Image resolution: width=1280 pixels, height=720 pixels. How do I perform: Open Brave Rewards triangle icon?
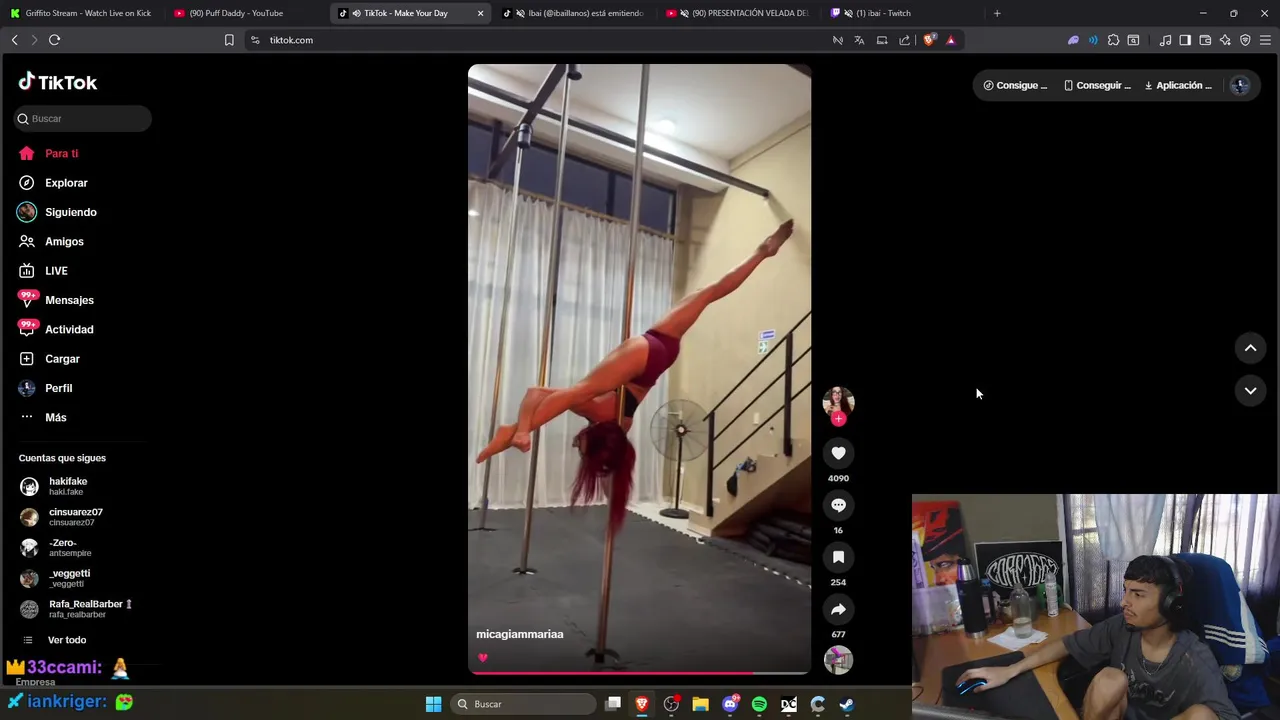coord(950,40)
